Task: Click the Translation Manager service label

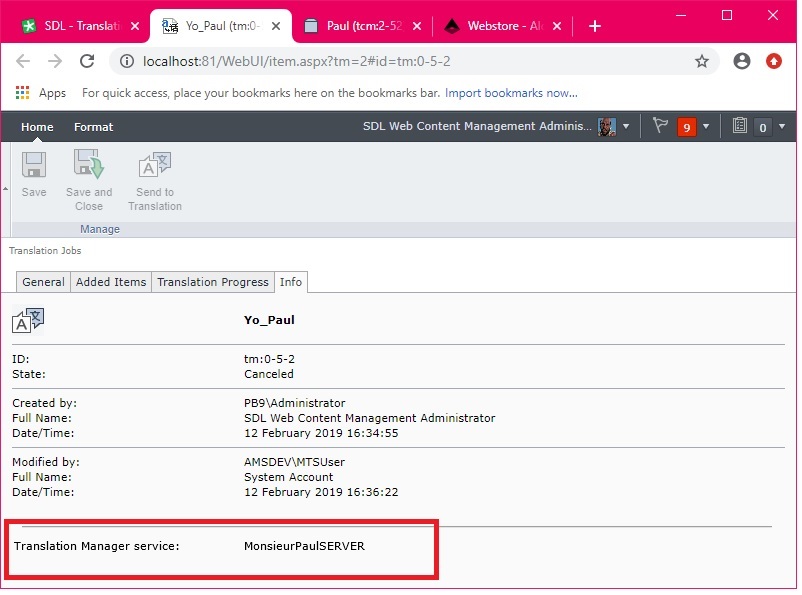Action: (97, 546)
